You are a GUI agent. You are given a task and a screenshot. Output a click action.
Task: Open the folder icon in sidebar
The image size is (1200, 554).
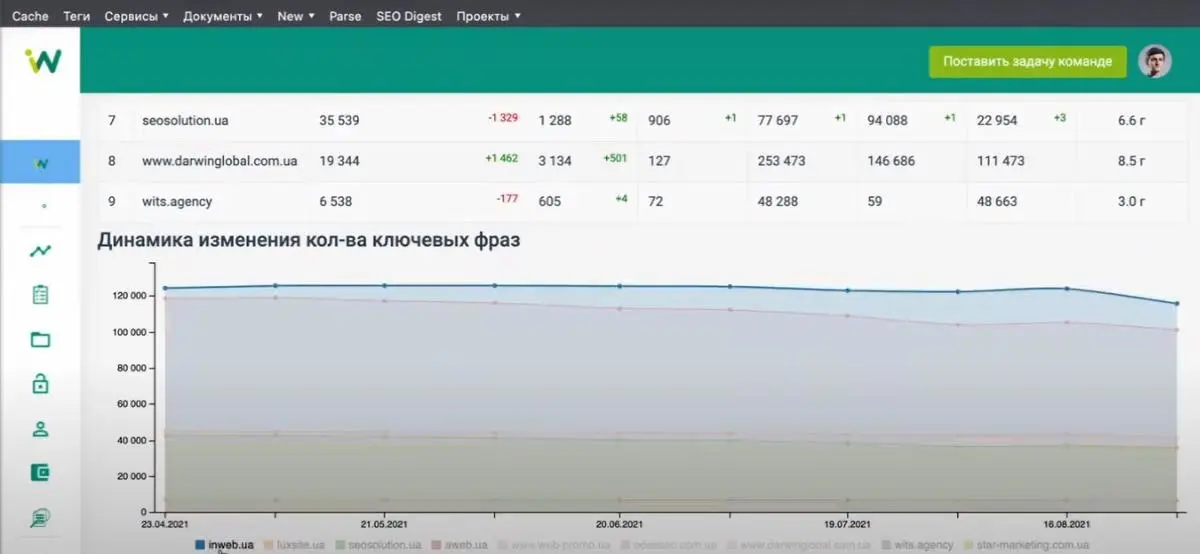pos(40,339)
